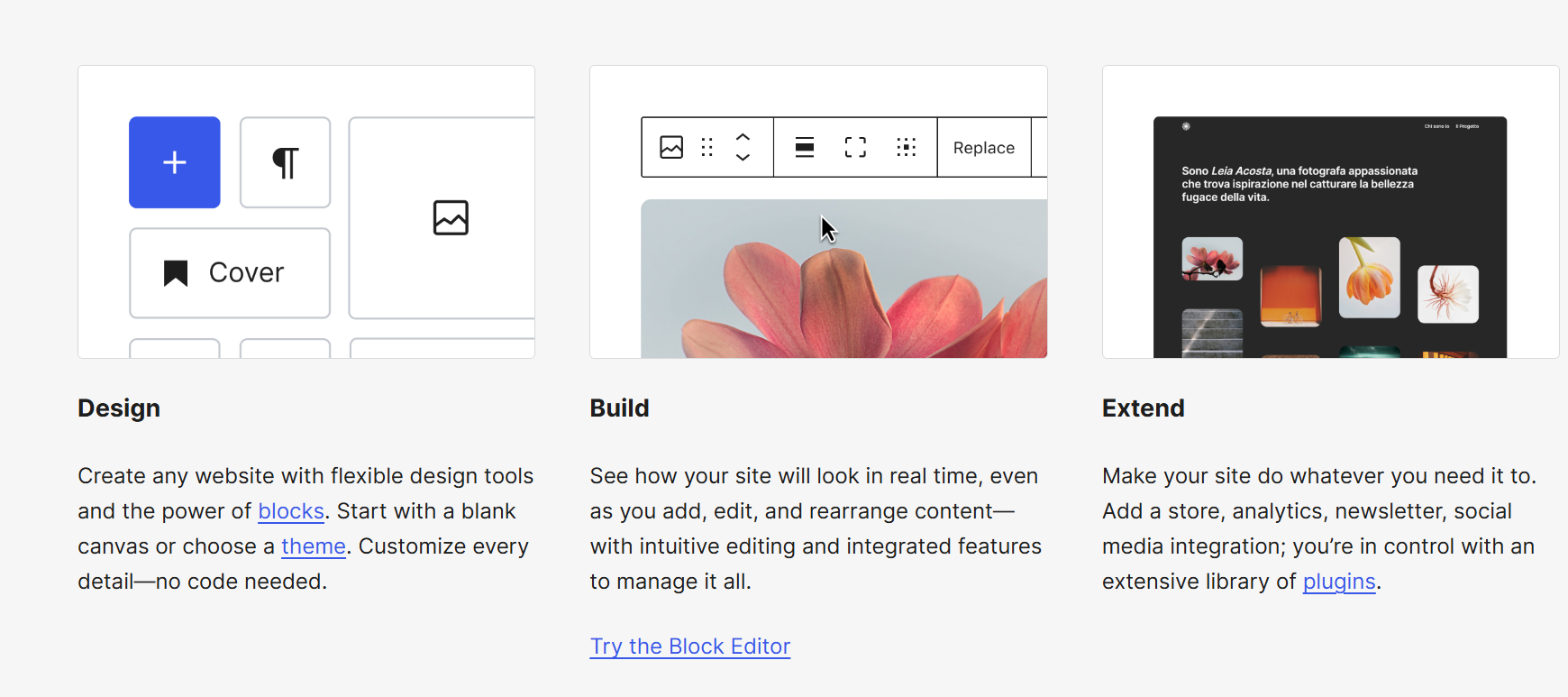1568x697 pixels.
Task: Click 'Make your site do whatever' paragraph
Action: point(1319,528)
